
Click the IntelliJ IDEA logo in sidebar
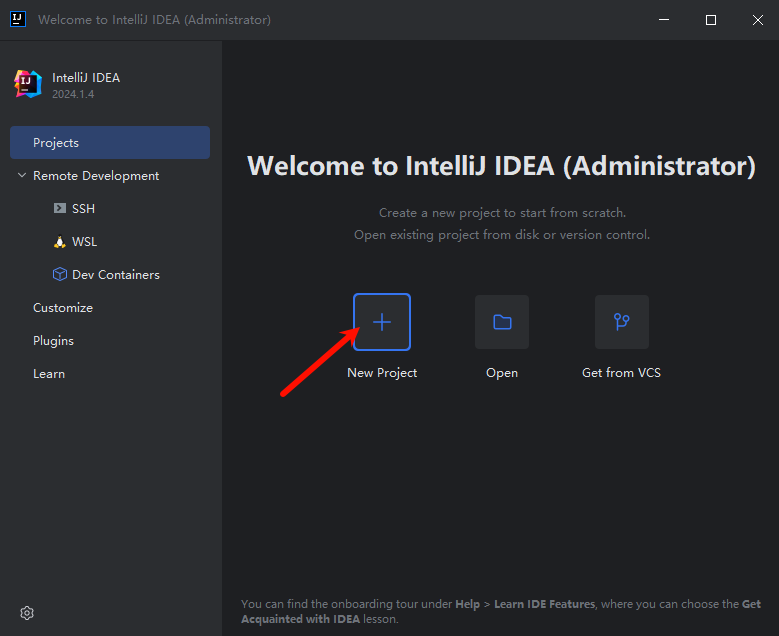tap(28, 84)
